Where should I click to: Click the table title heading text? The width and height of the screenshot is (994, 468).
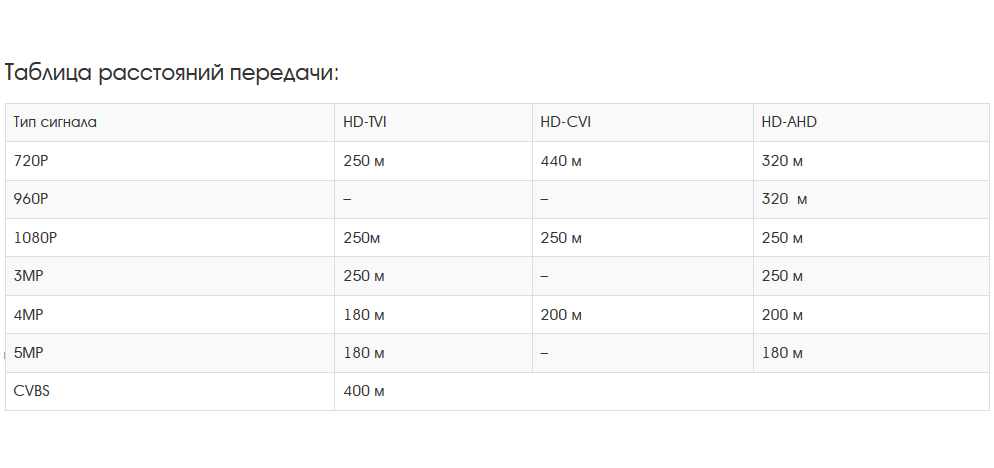172,73
